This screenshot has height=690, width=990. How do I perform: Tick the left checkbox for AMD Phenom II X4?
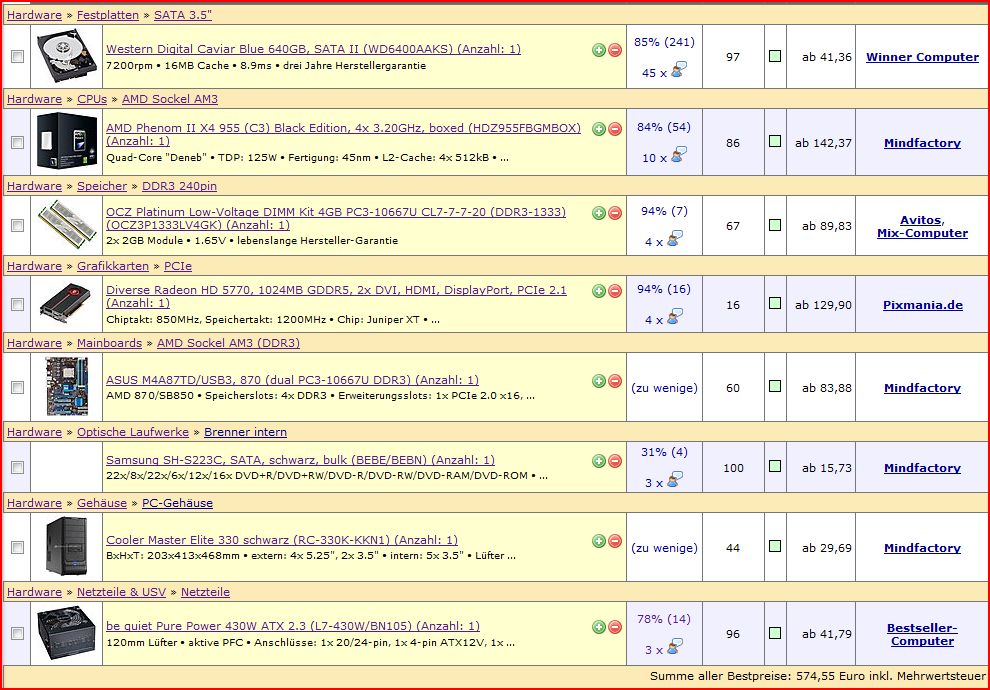click(17, 143)
